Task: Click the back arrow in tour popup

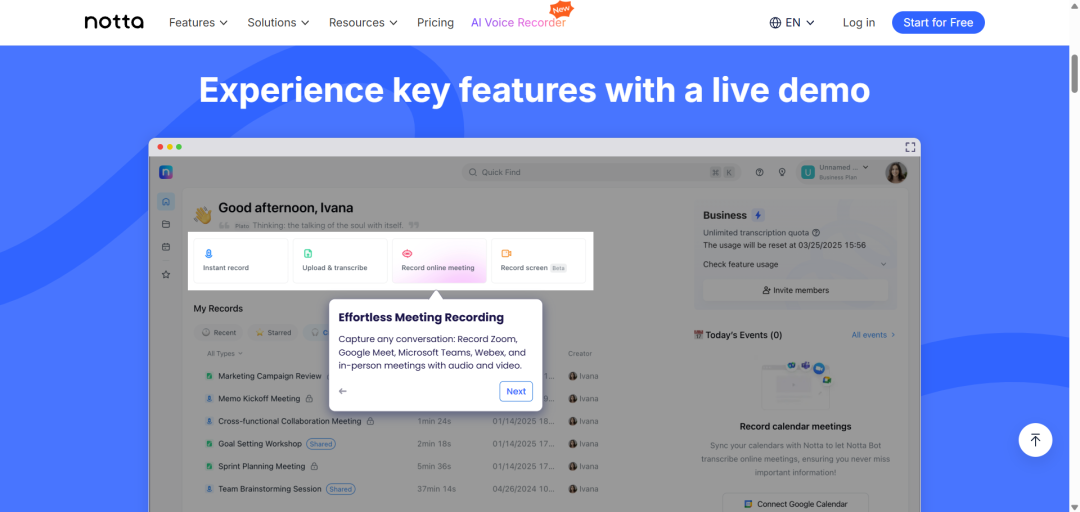Action: point(343,391)
